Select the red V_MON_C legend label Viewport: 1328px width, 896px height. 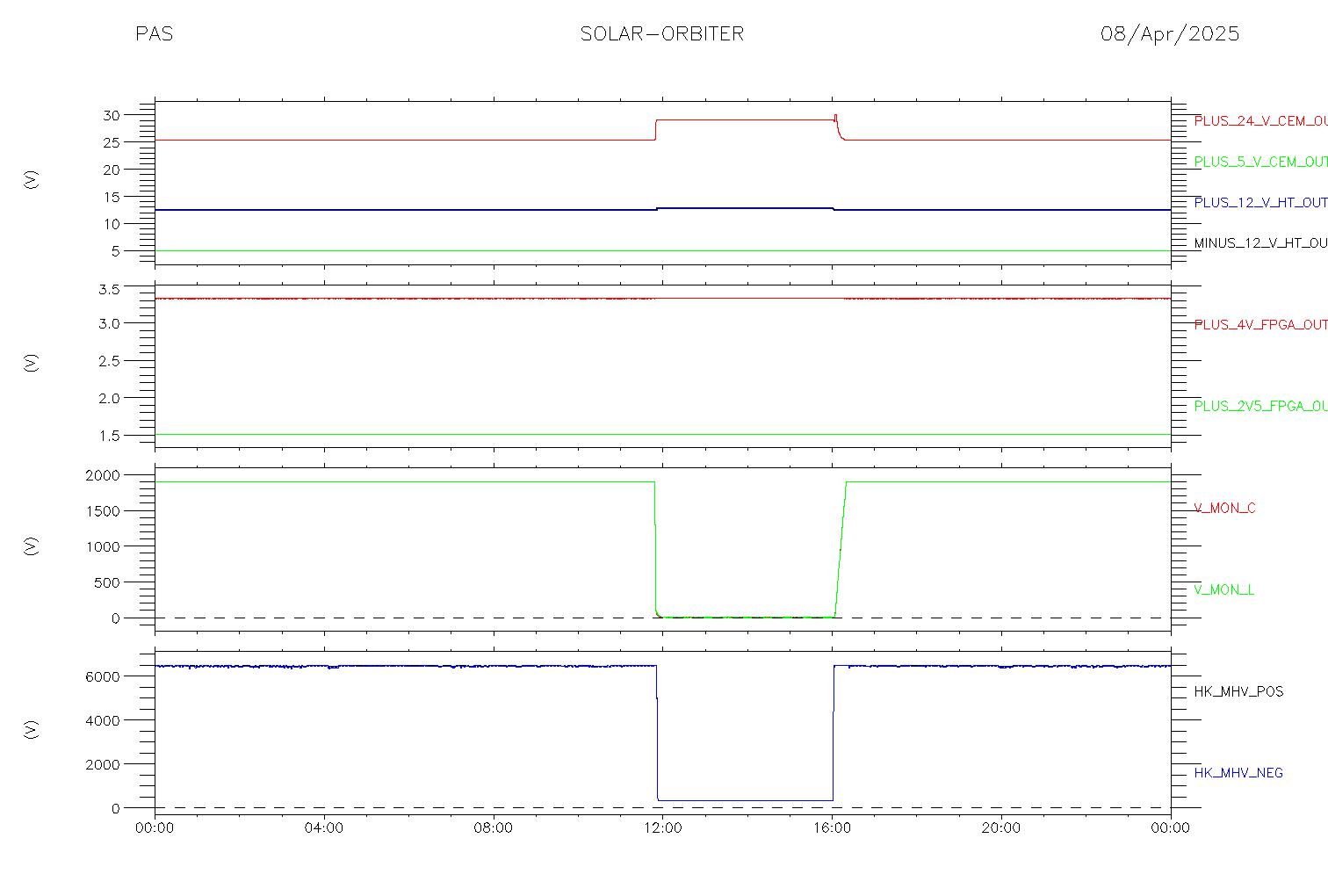(x=1224, y=508)
